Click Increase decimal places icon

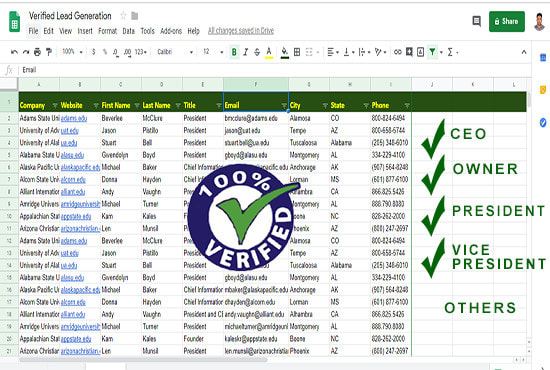[x=127, y=52]
